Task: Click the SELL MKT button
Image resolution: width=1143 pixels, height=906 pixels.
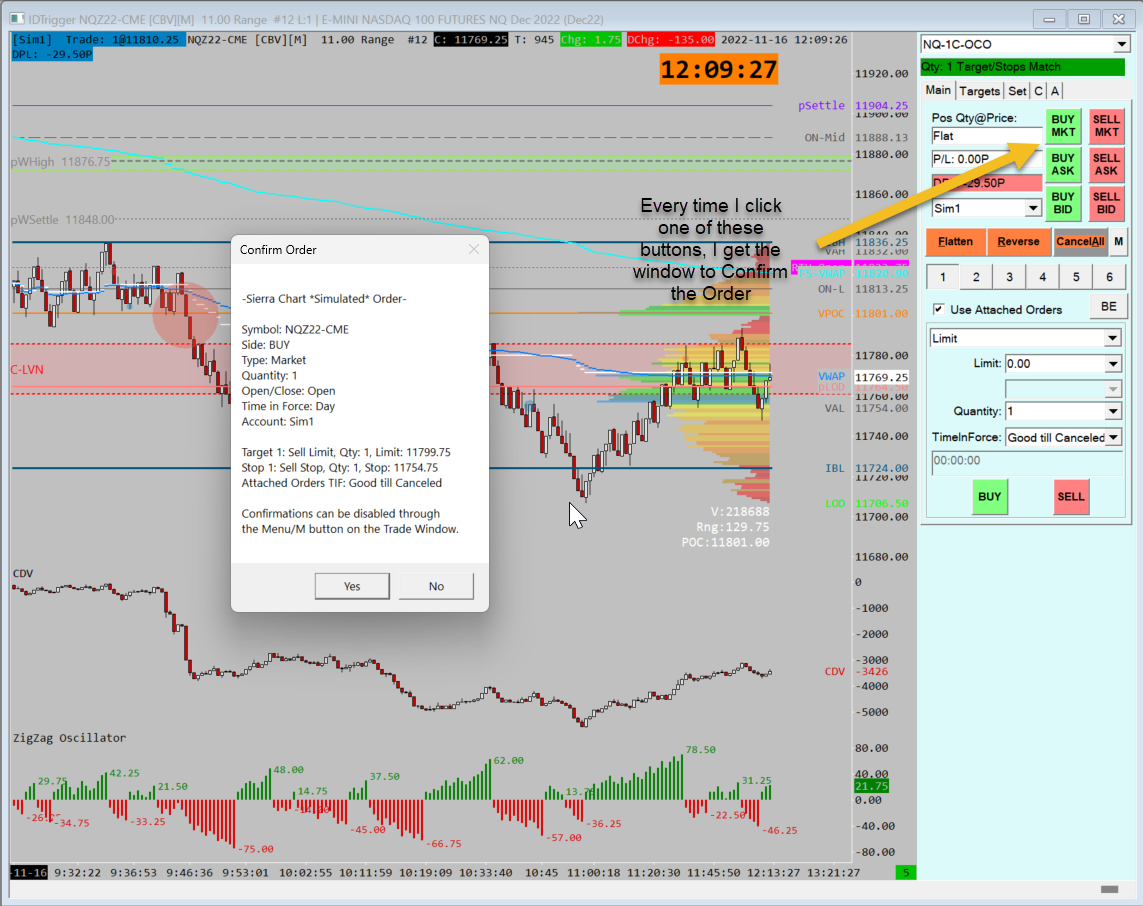Action: tap(1106, 126)
